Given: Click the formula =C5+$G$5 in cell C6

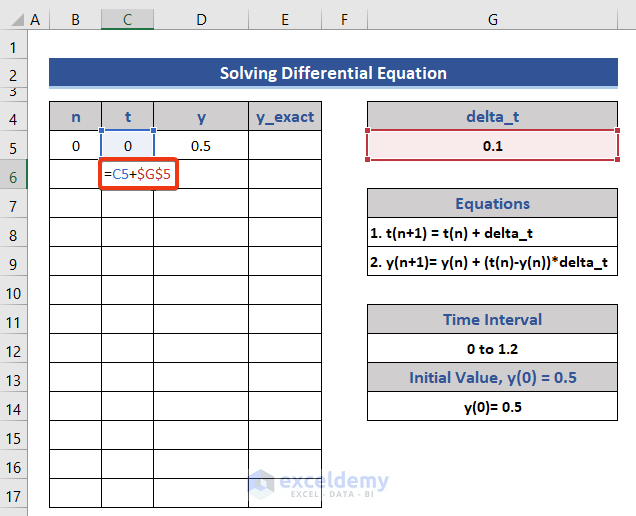Looking at the screenshot, I should click(x=138, y=174).
